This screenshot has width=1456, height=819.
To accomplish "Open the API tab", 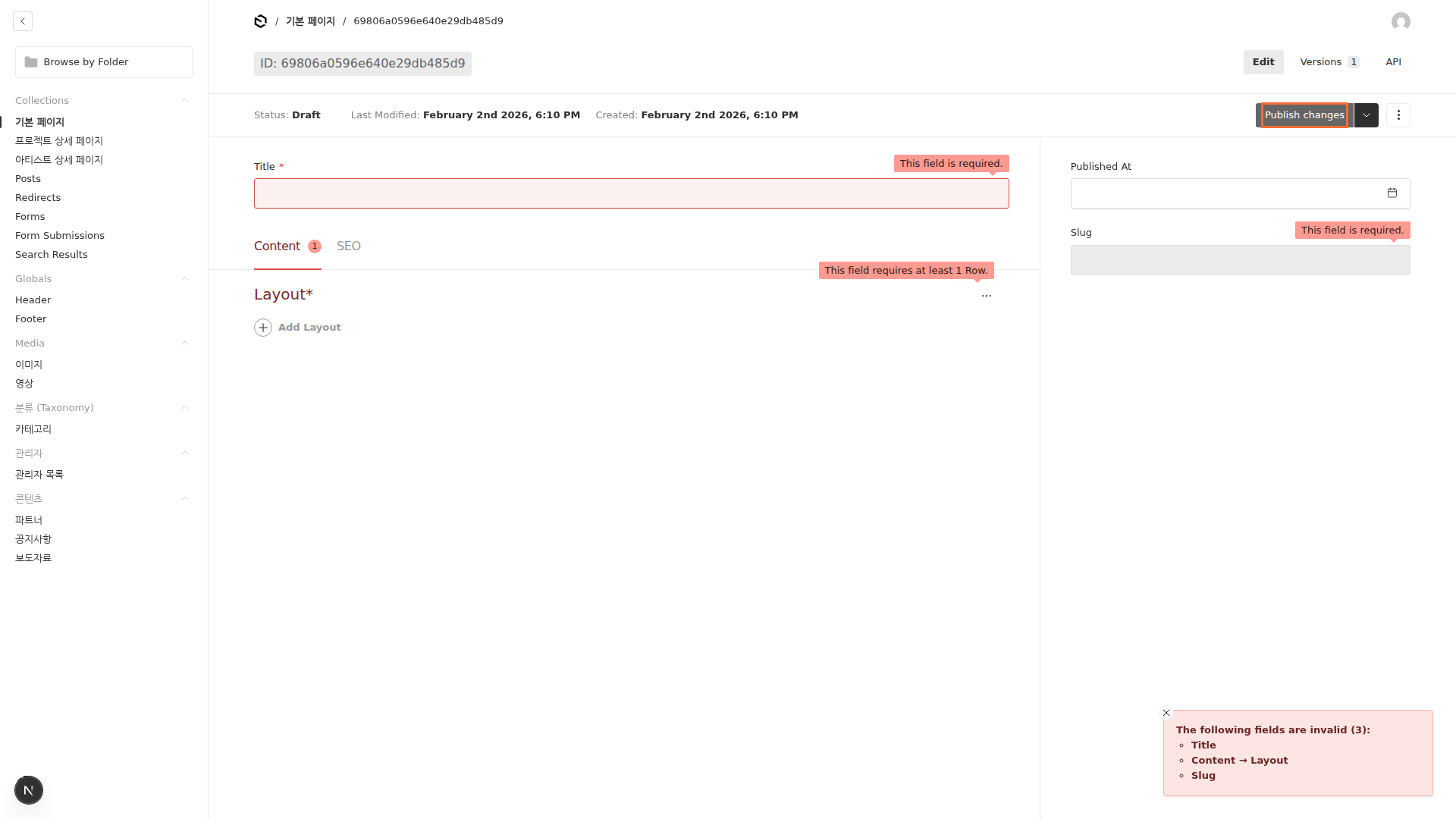I will tap(1393, 62).
